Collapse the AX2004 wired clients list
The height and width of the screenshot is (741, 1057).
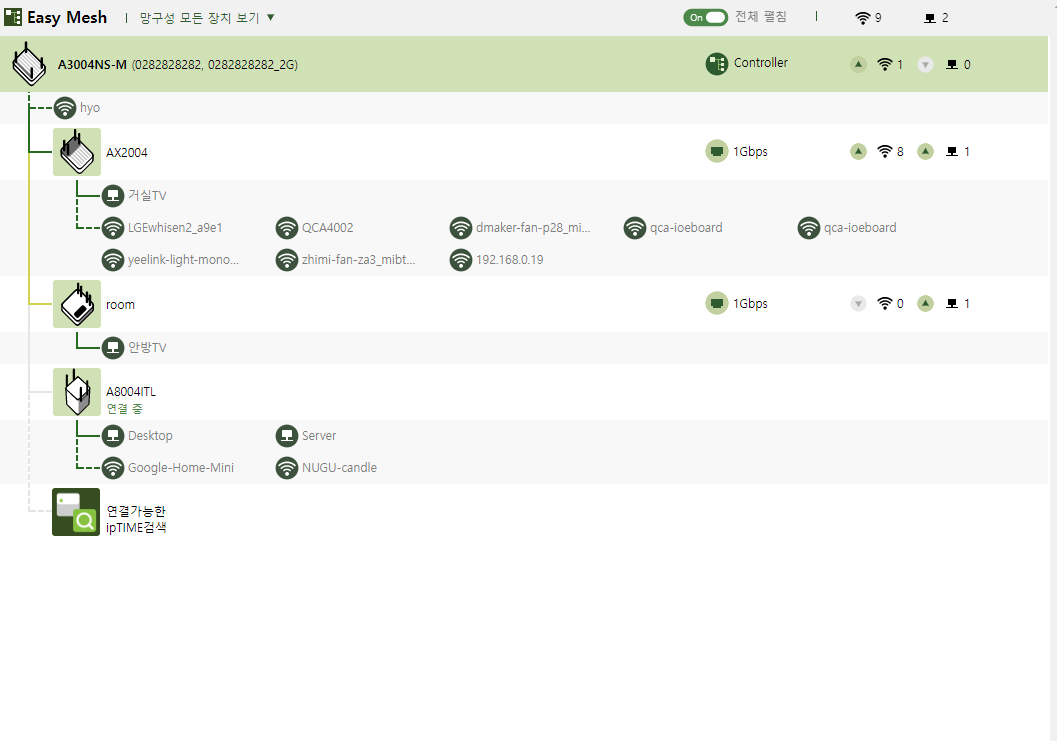coord(926,152)
